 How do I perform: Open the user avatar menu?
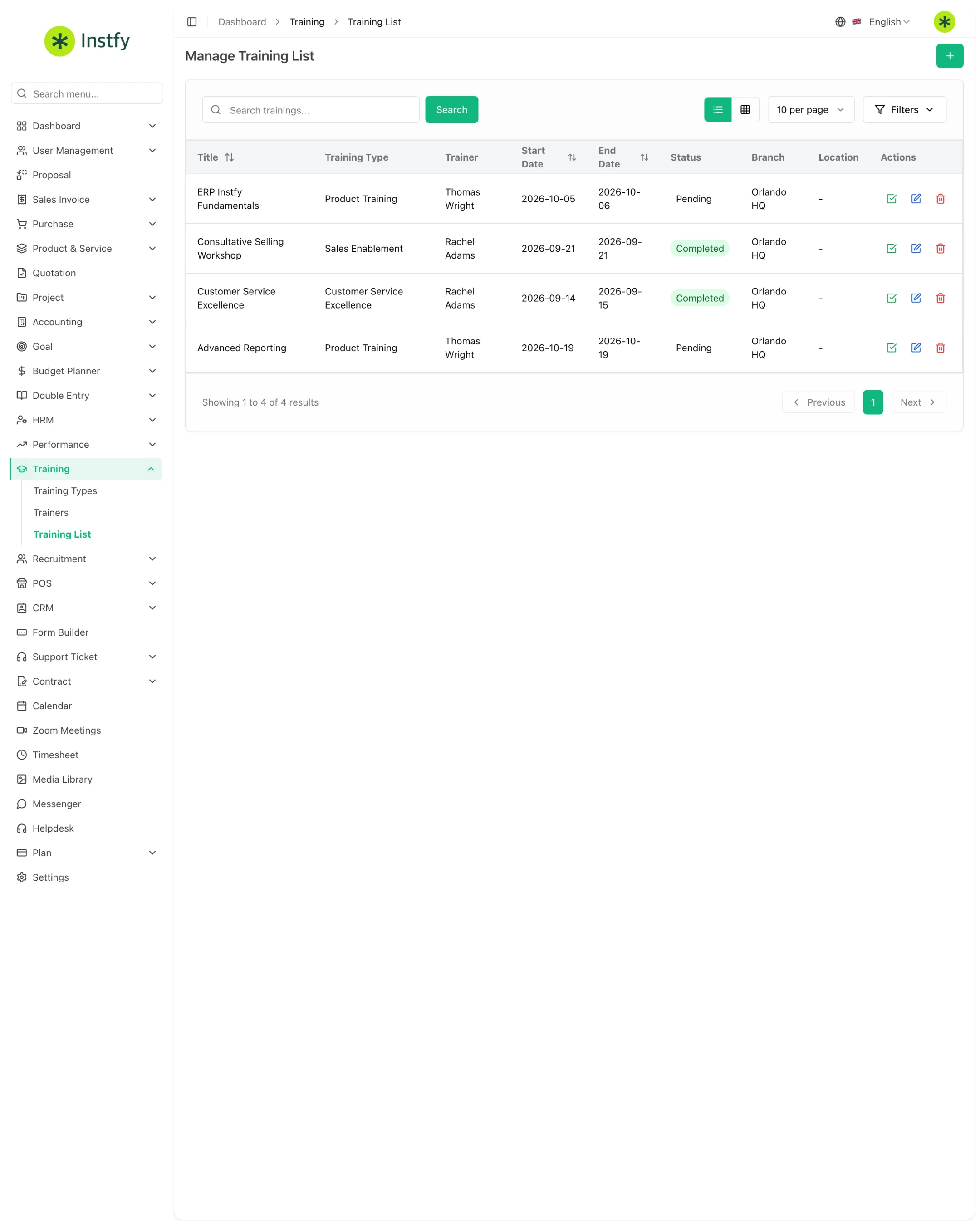[944, 22]
